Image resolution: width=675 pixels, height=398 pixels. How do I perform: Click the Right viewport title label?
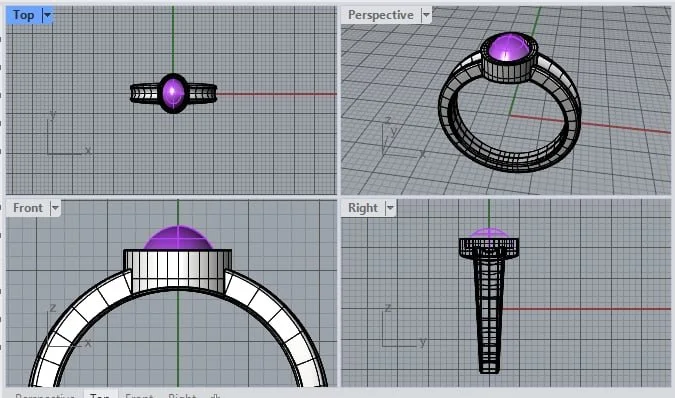[362, 208]
